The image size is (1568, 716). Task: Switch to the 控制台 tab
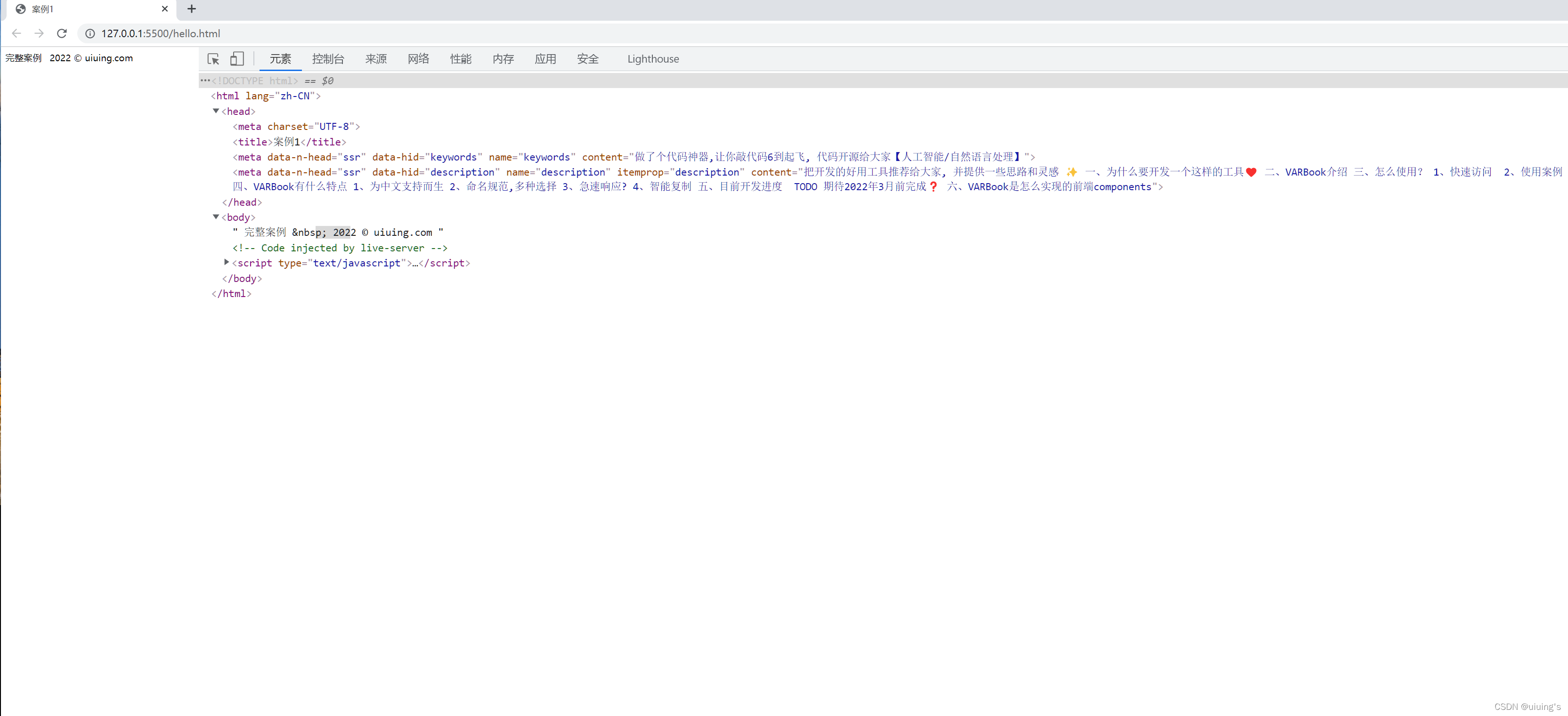pos(328,59)
